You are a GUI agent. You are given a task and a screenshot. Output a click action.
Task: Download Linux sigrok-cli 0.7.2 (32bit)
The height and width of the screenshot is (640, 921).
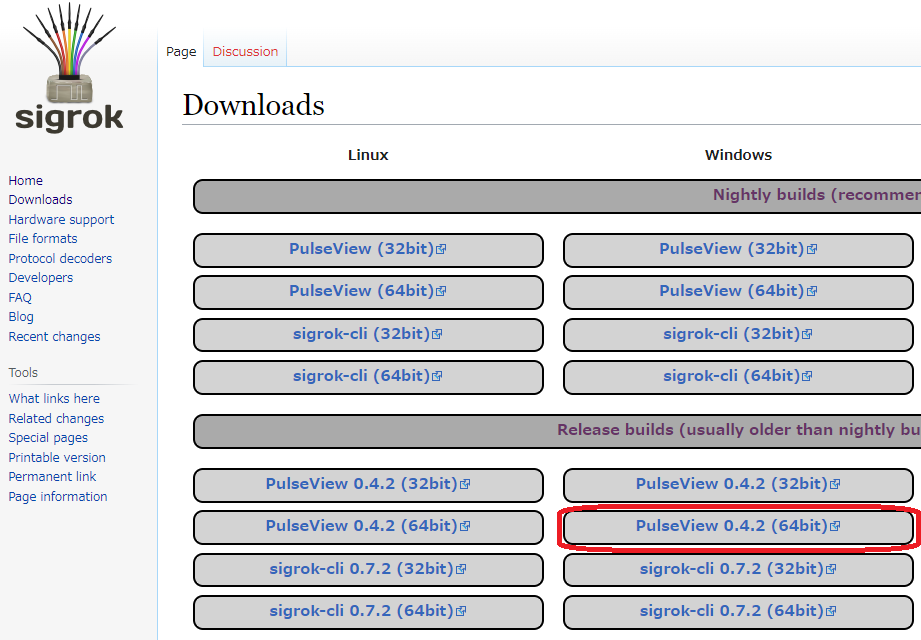click(x=368, y=569)
